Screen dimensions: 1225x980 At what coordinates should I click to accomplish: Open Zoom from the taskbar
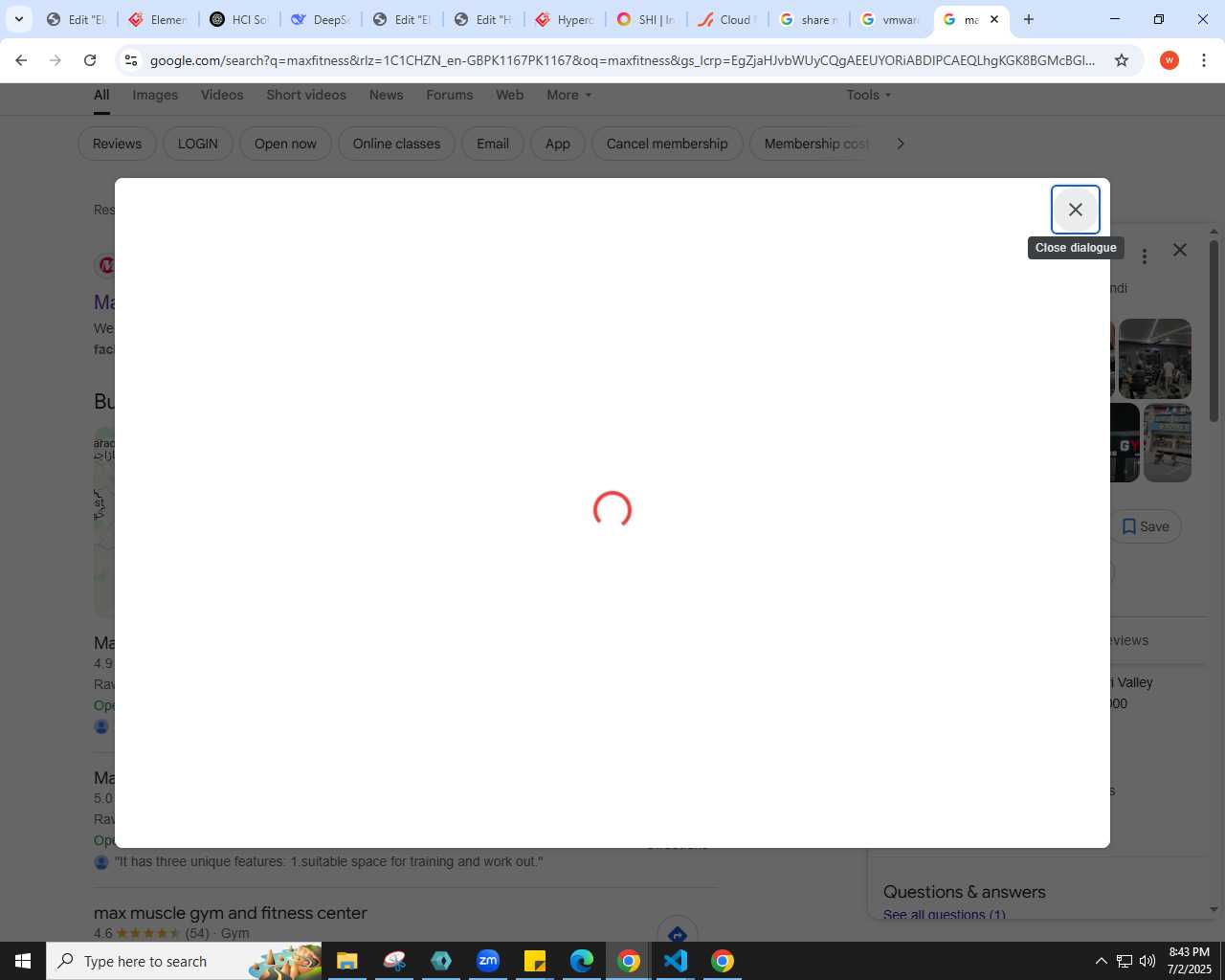pyautogui.click(x=488, y=961)
